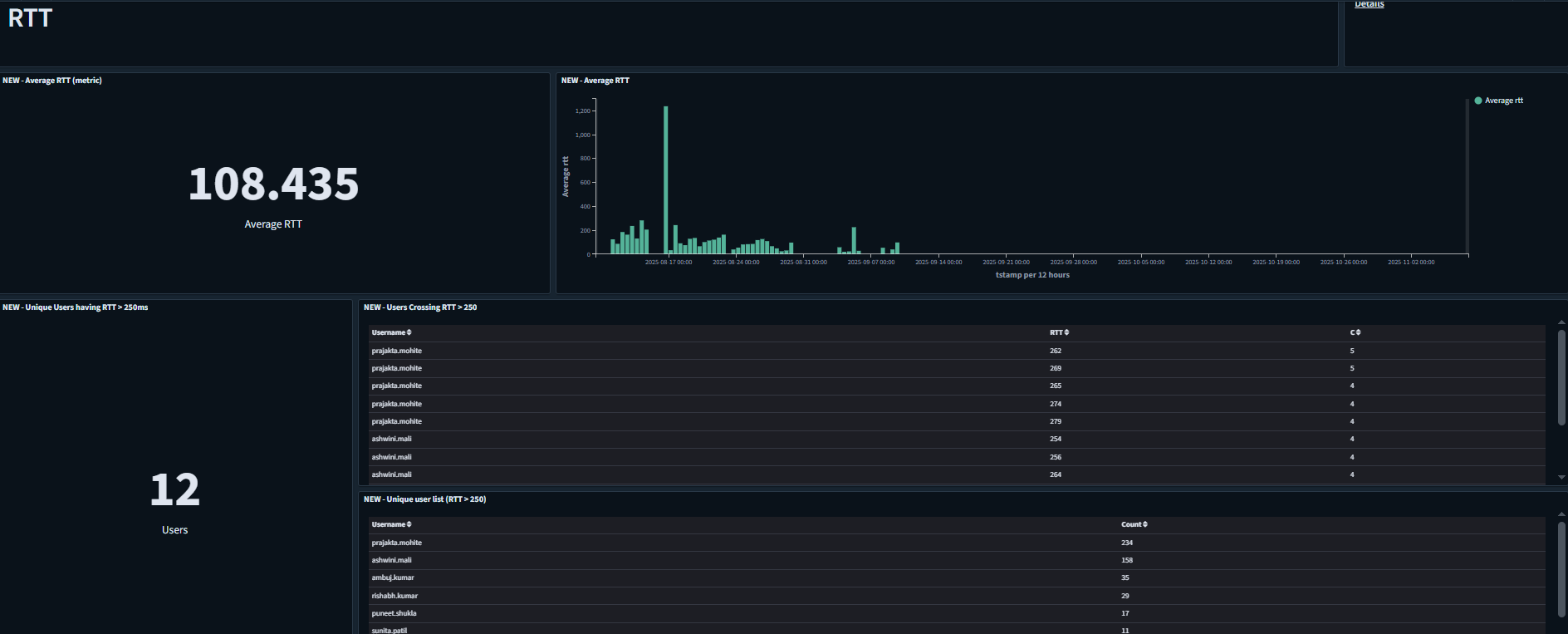Image resolution: width=1568 pixels, height=634 pixels.
Task: Sort Unique user list by Count
Action: pyautogui.click(x=1134, y=524)
